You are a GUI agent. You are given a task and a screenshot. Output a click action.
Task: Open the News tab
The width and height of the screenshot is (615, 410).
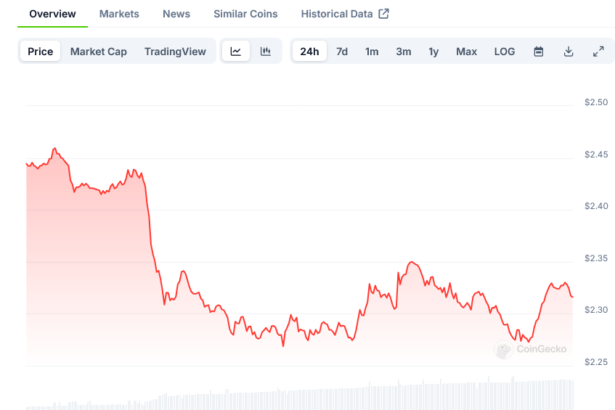(x=176, y=14)
